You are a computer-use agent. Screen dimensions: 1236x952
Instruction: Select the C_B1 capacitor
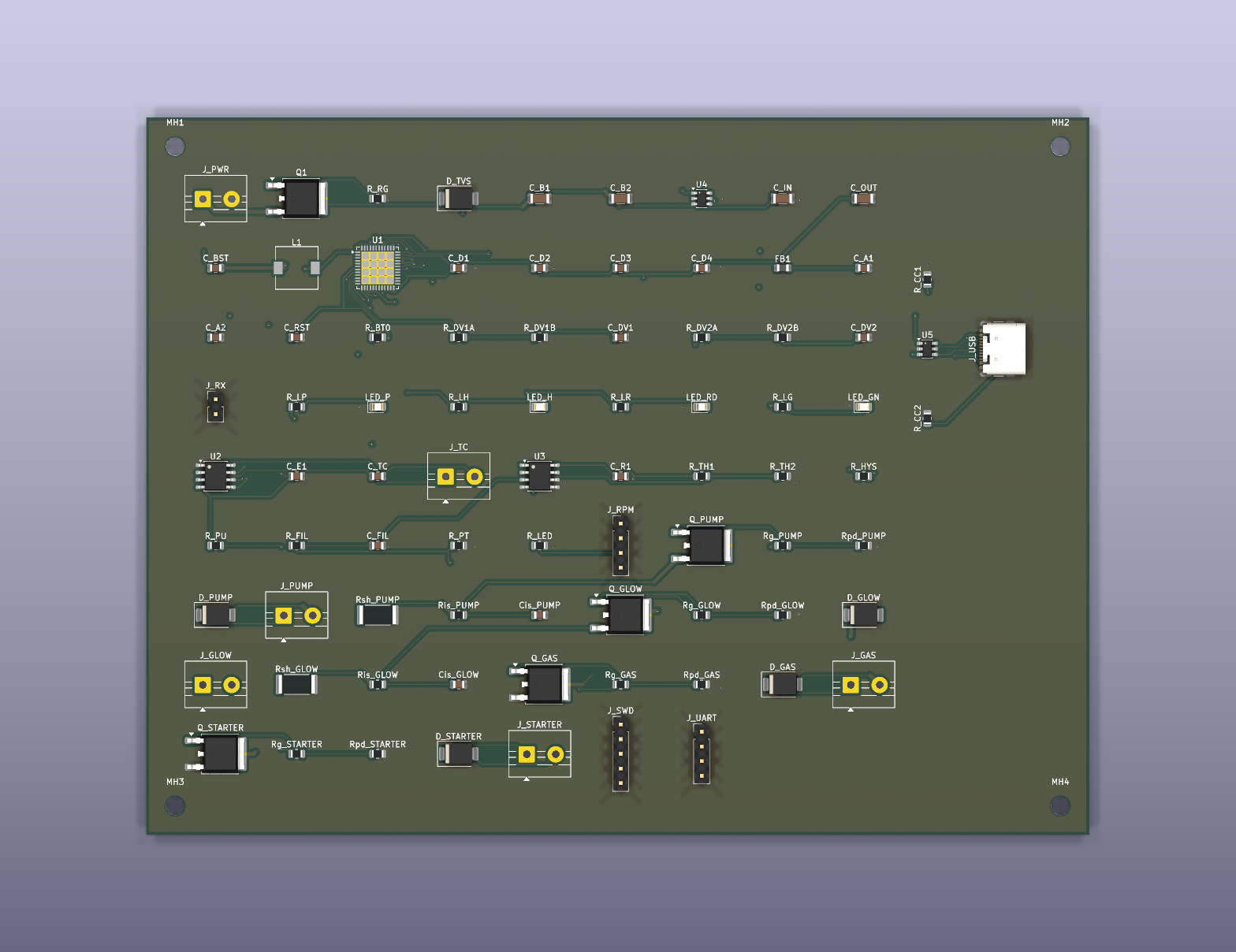pos(539,198)
